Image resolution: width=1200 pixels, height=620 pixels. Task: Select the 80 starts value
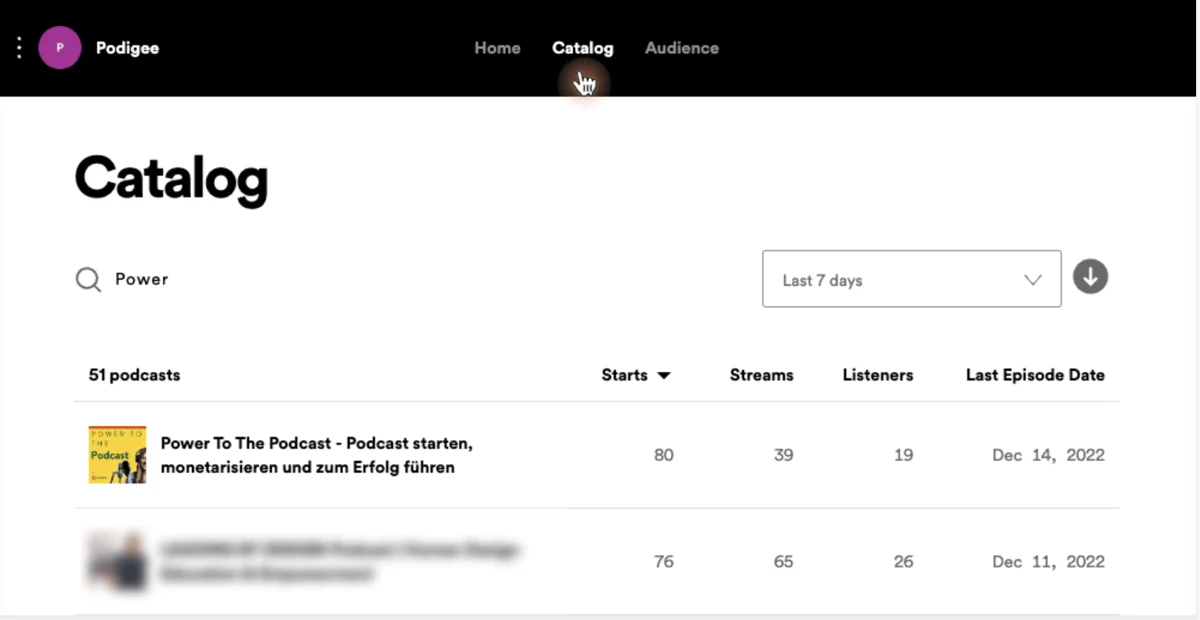tap(664, 455)
